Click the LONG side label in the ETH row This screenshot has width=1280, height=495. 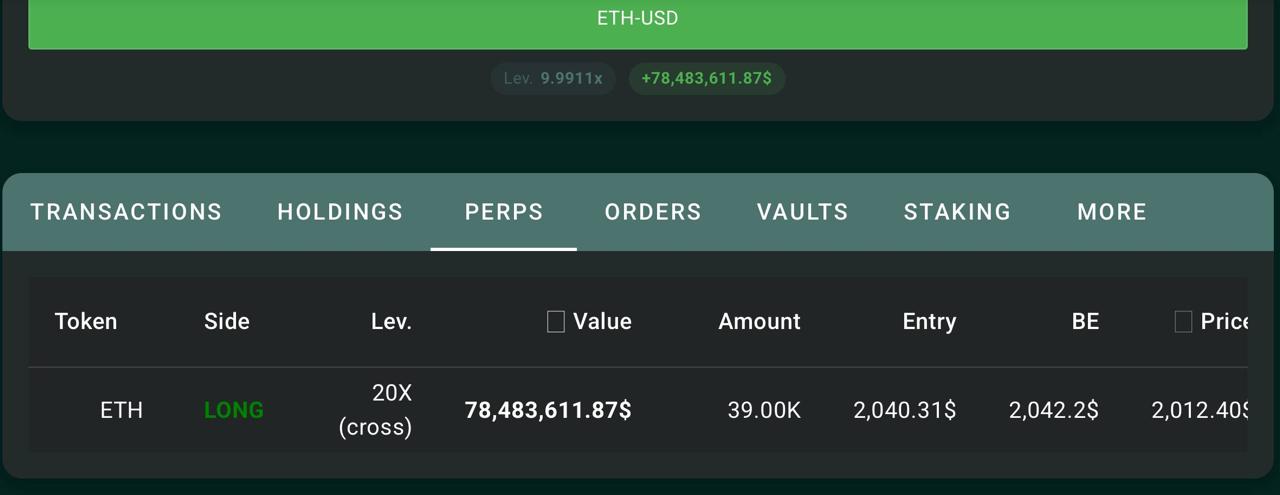[x=234, y=410]
